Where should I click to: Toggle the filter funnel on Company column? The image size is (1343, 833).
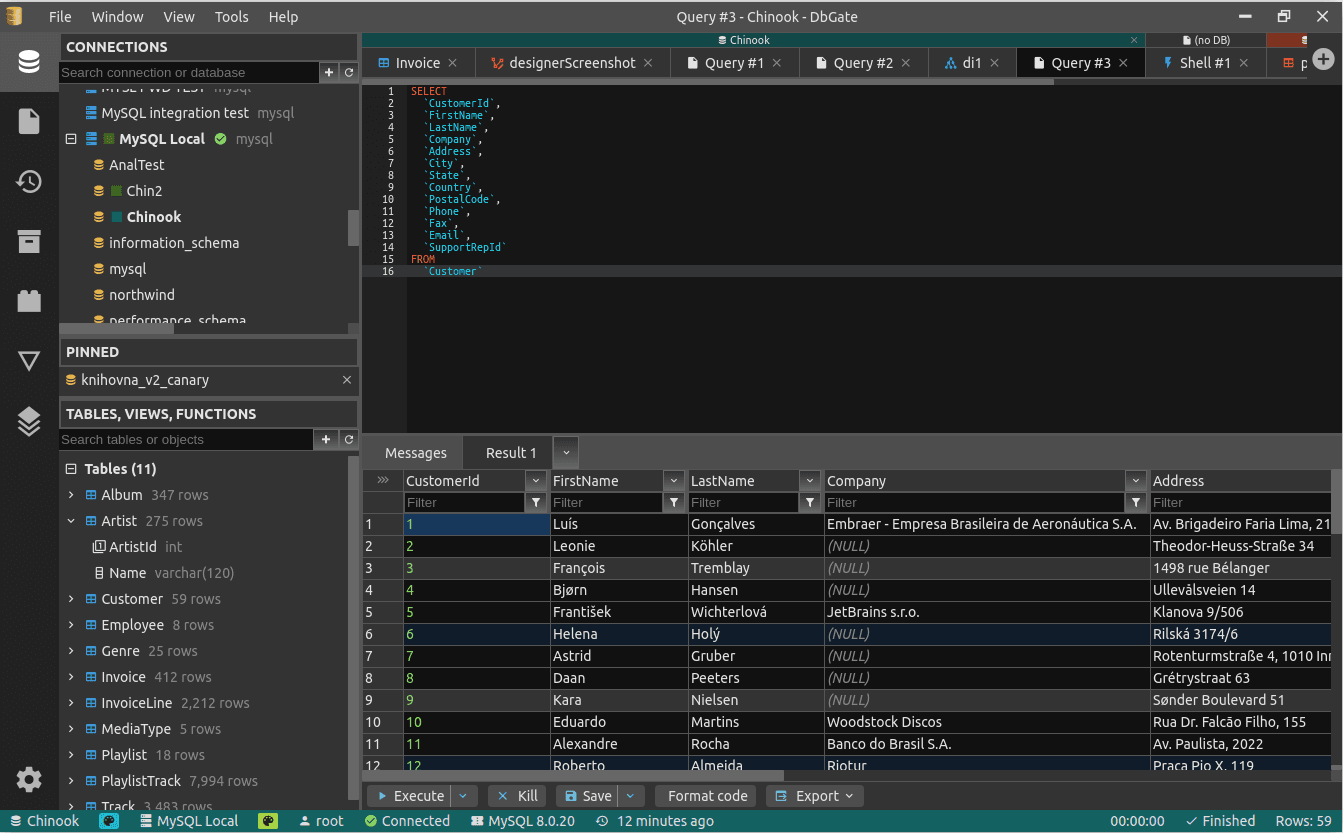click(1136, 502)
